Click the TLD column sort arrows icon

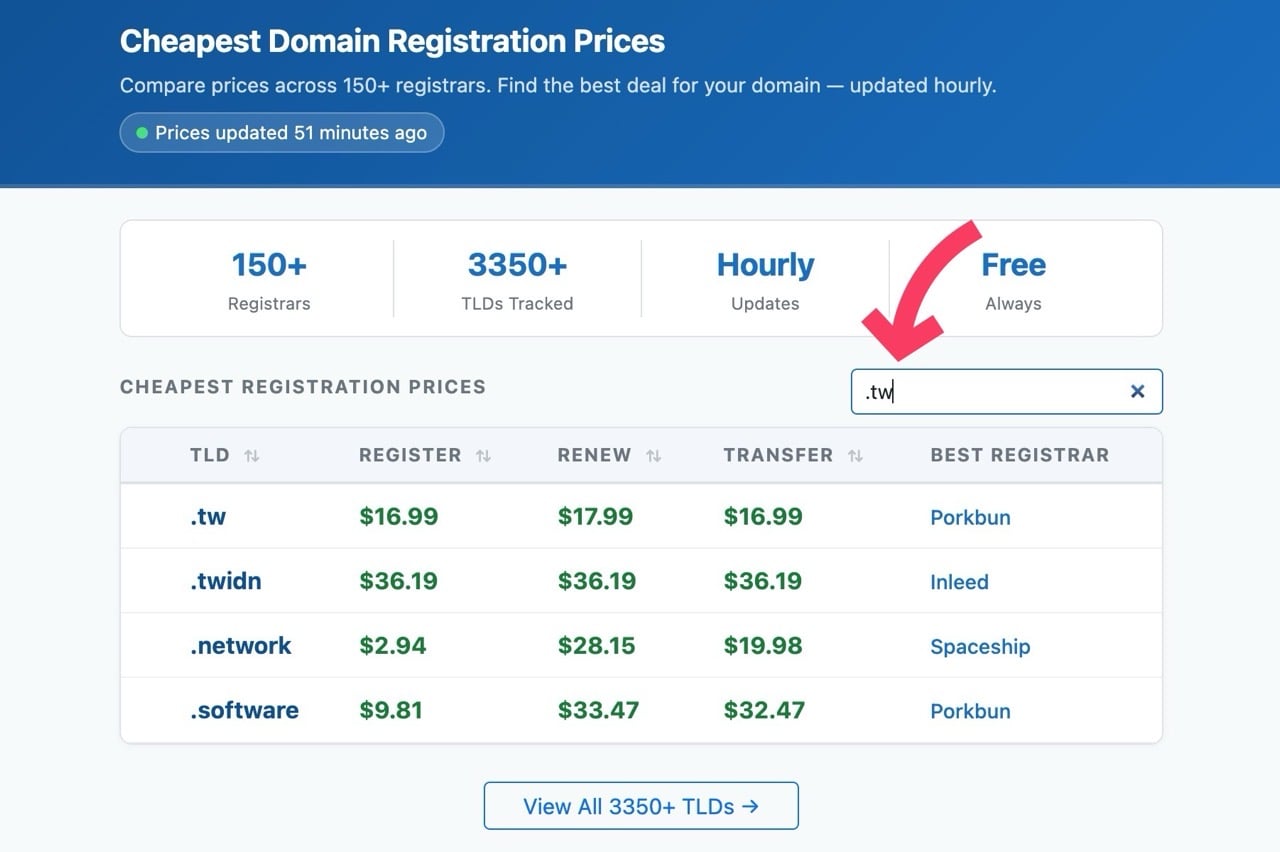coord(252,456)
